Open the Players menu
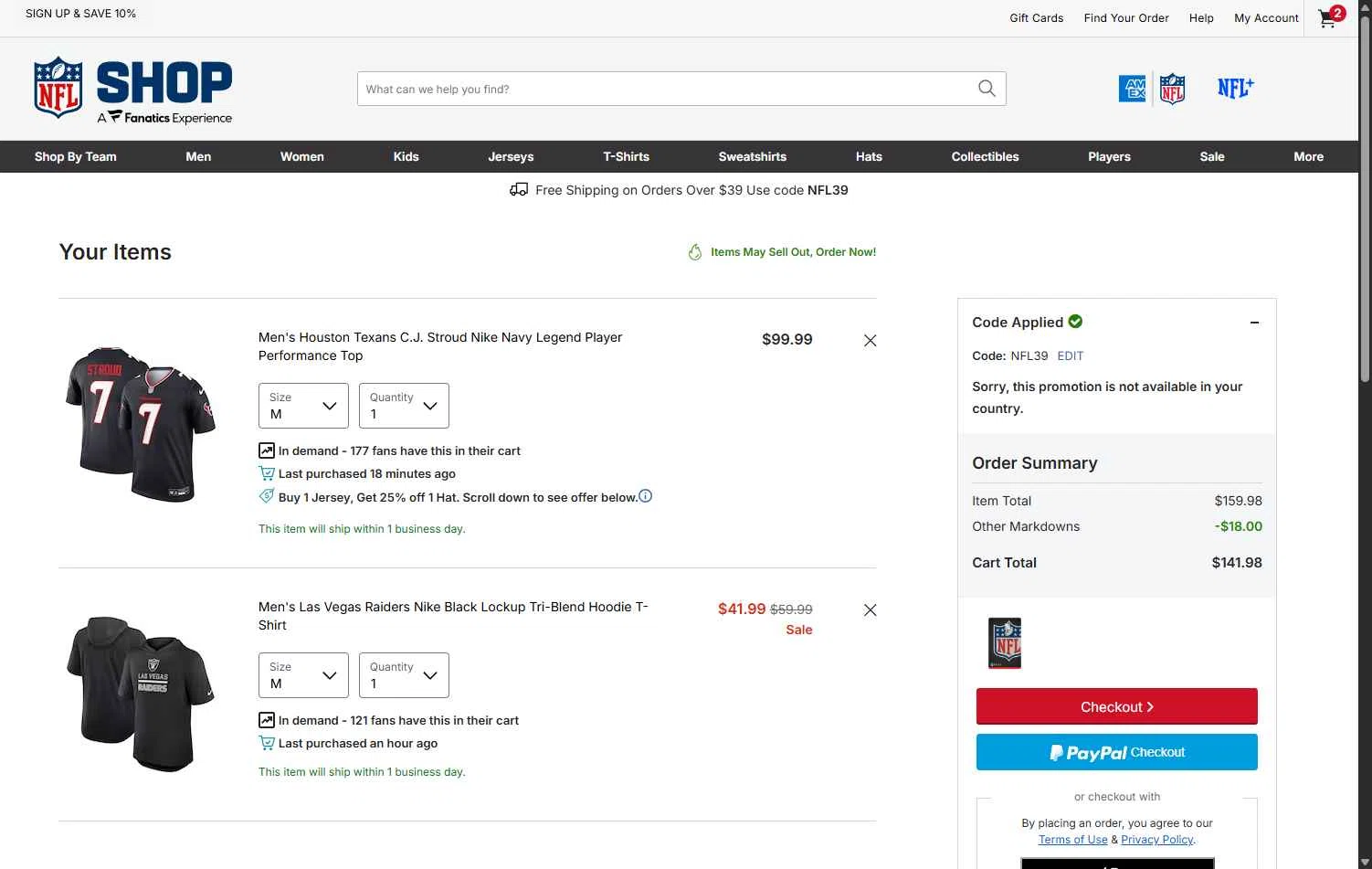Image resolution: width=1372 pixels, height=869 pixels. pyautogui.click(x=1110, y=156)
